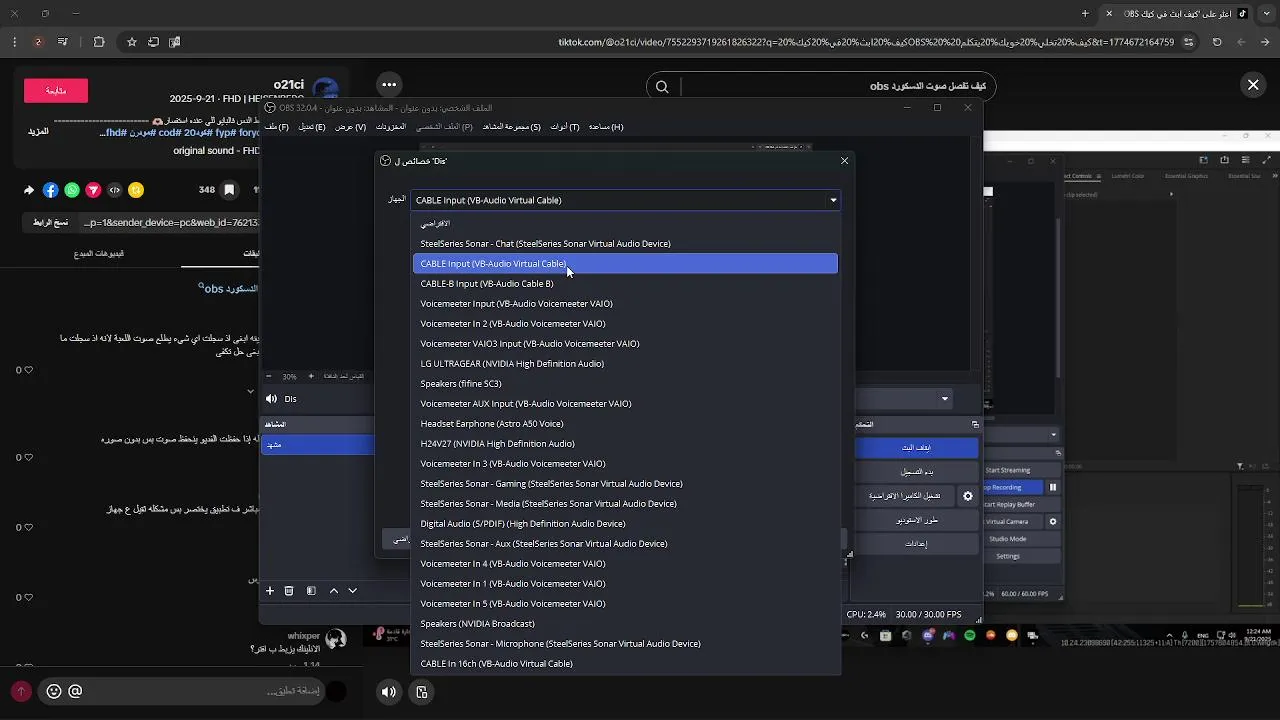The width and height of the screenshot is (1280, 720).
Task: Open the emoji picker in the comment box
Action: tap(54, 691)
